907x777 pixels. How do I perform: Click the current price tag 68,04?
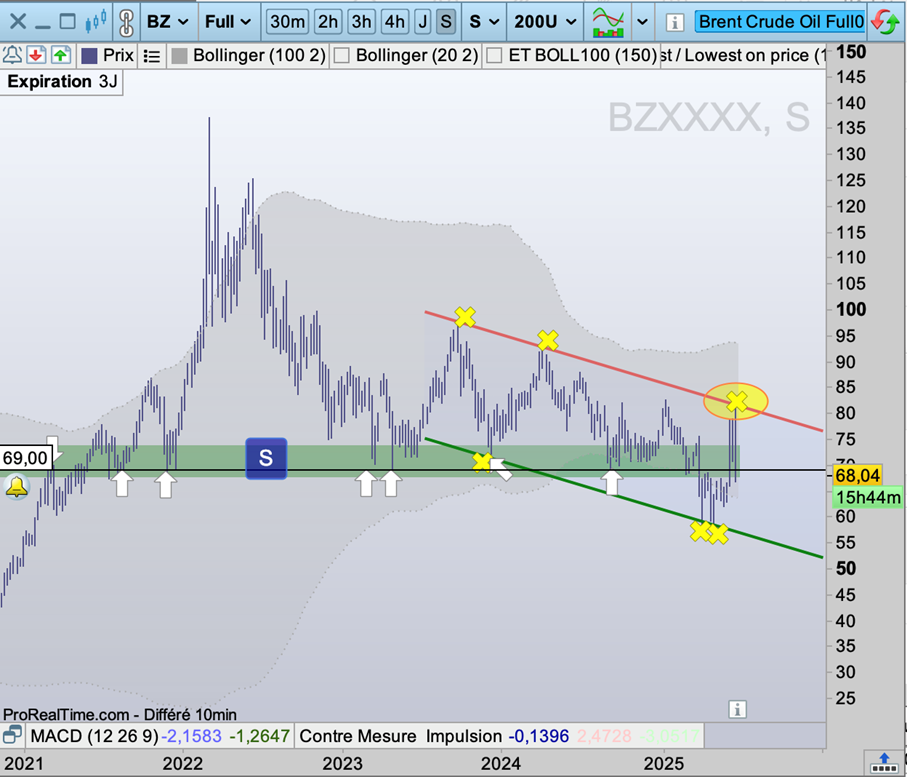857,476
